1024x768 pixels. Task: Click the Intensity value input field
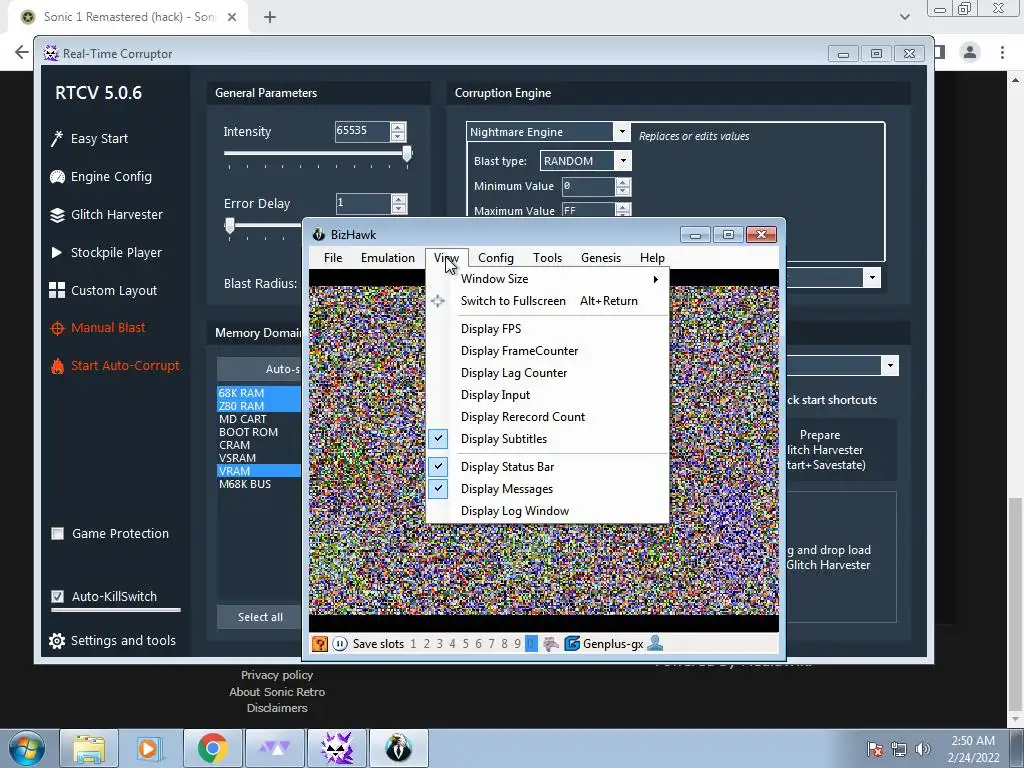pyautogui.click(x=362, y=131)
